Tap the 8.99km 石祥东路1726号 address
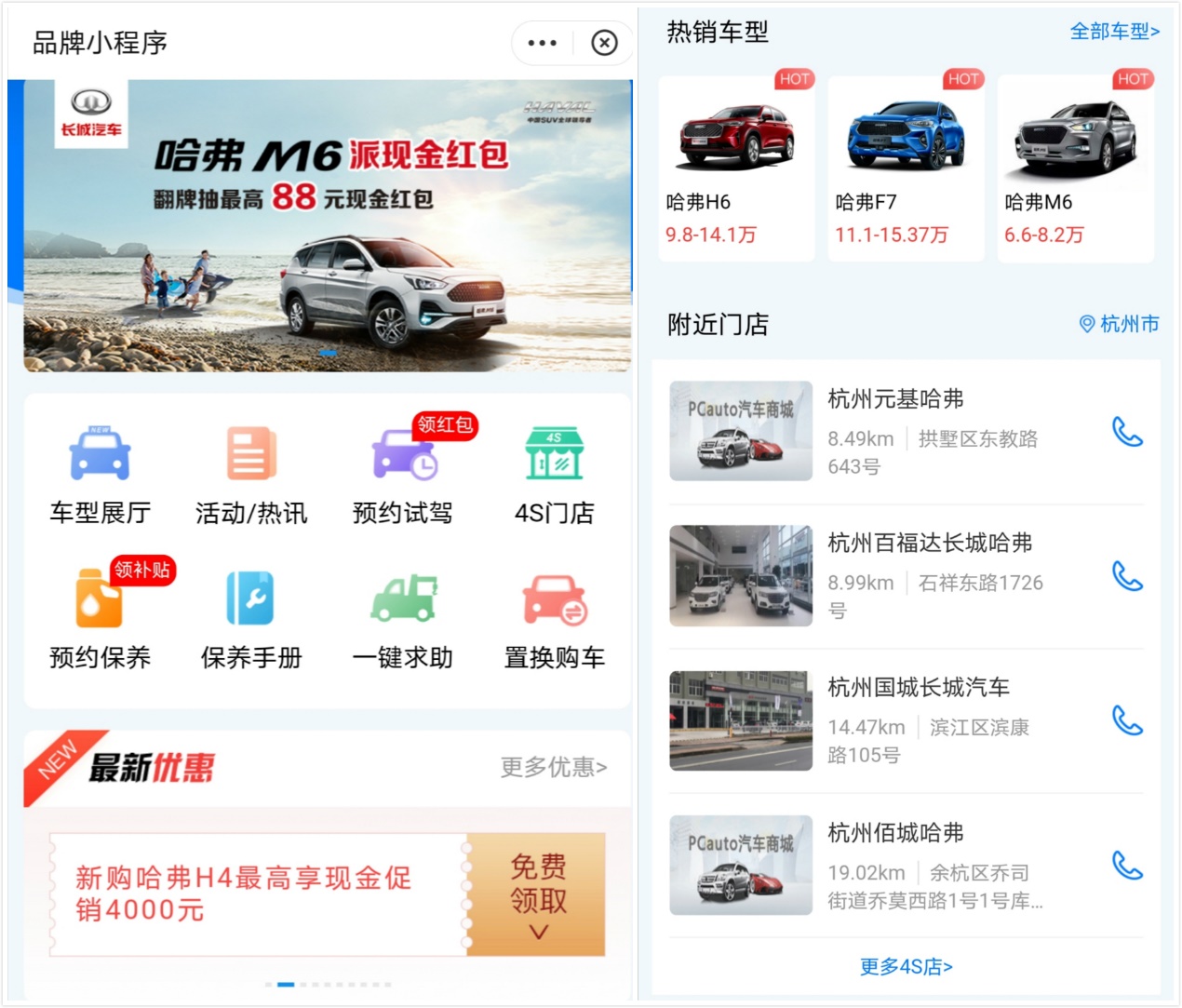Screen dimensions: 1182x1008 pos(935,597)
